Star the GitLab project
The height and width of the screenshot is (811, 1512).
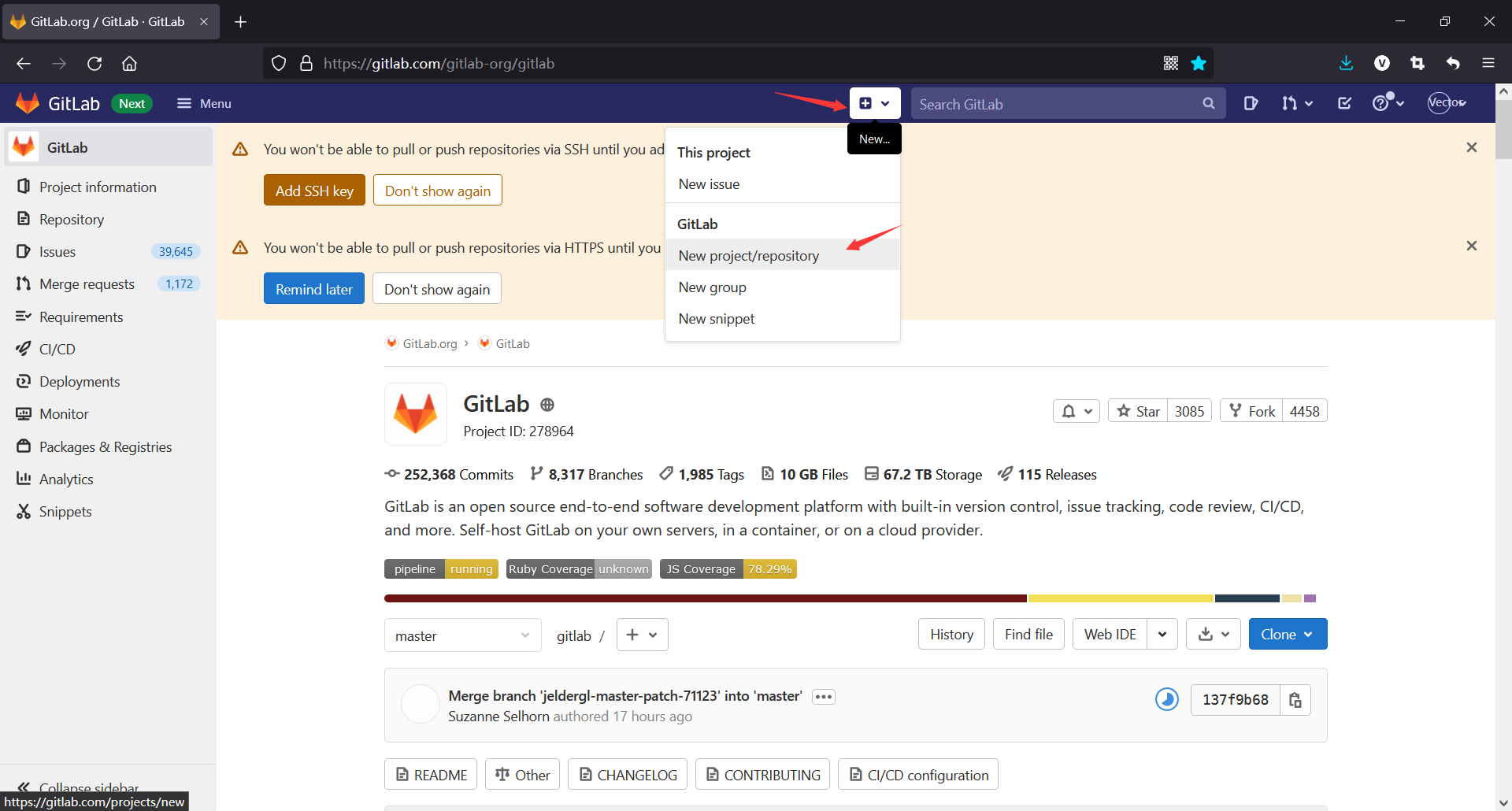[1138, 411]
